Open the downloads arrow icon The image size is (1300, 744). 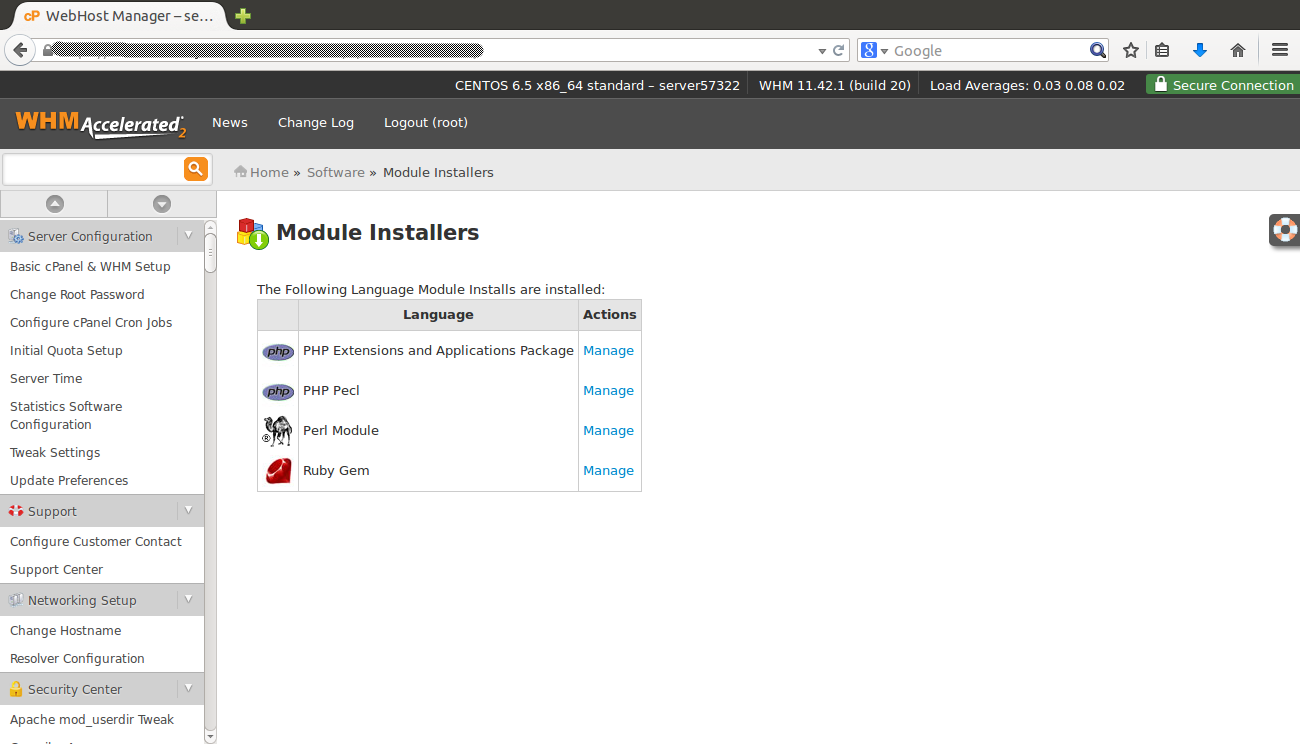(x=1200, y=50)
